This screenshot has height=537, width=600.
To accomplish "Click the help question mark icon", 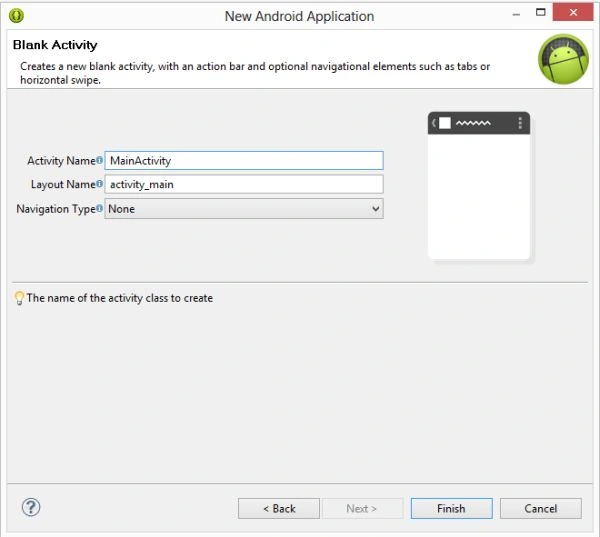I will point(31,508).
